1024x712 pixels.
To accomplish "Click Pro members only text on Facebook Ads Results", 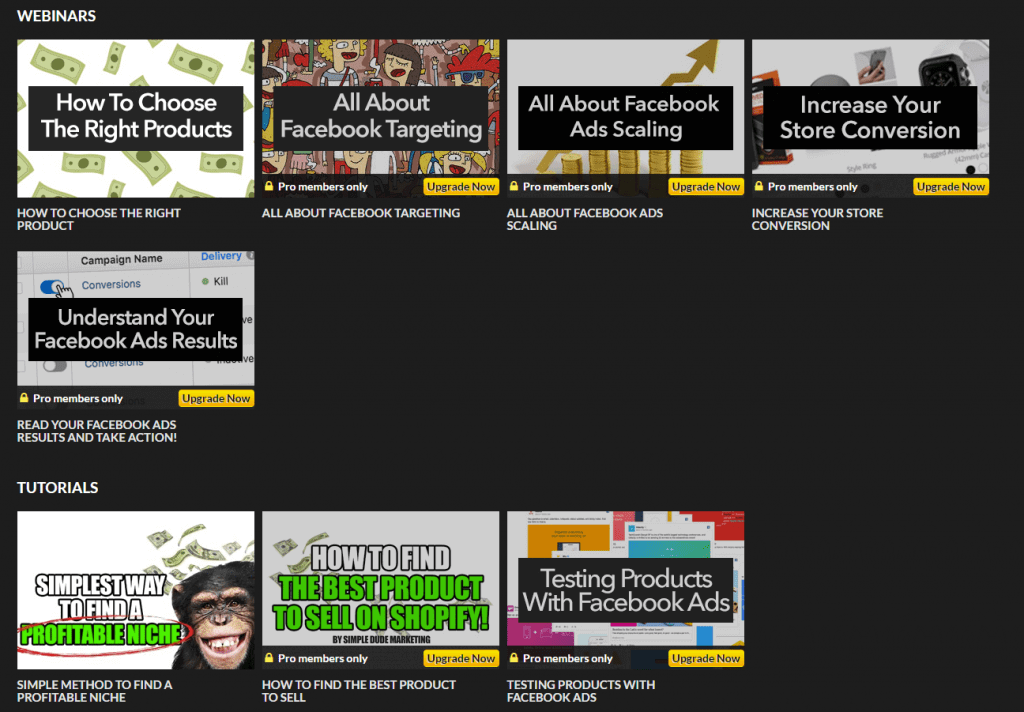I will click(x=78, y=398).
